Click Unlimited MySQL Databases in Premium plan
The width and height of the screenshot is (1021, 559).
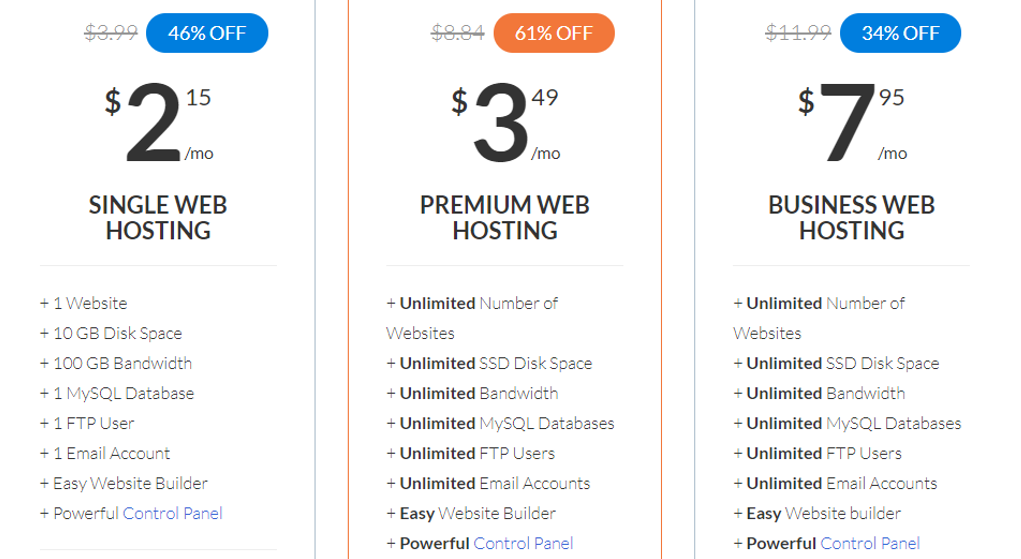(501, 423)
